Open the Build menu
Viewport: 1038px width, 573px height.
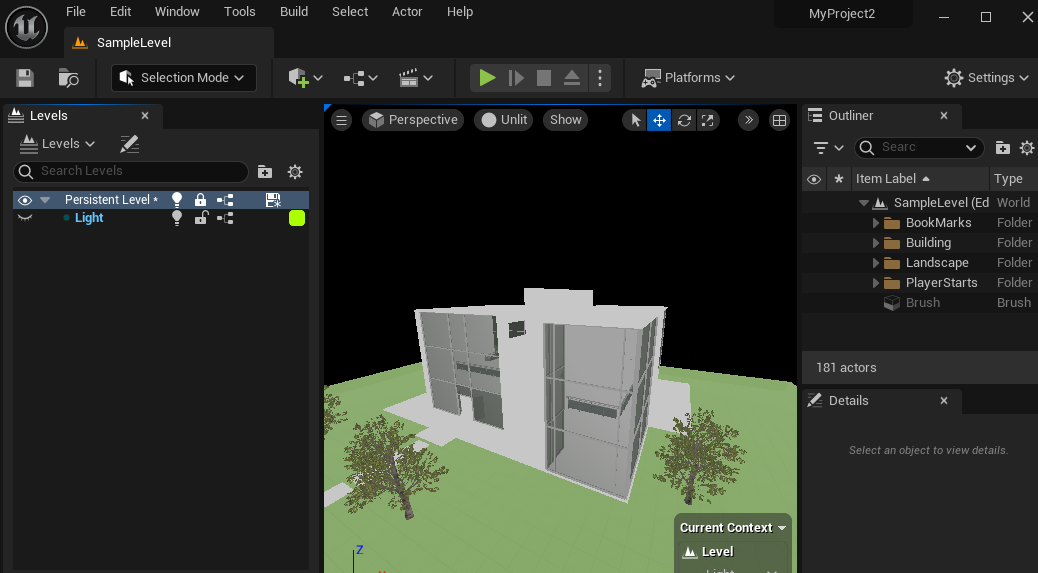pos(294,12)
